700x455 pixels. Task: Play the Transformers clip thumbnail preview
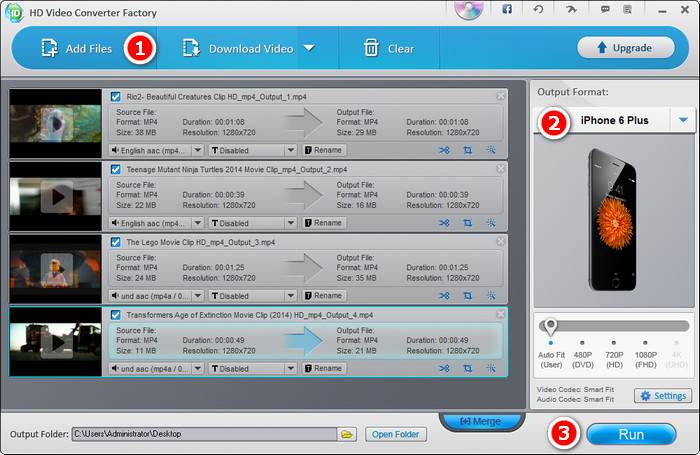point(57,342)
